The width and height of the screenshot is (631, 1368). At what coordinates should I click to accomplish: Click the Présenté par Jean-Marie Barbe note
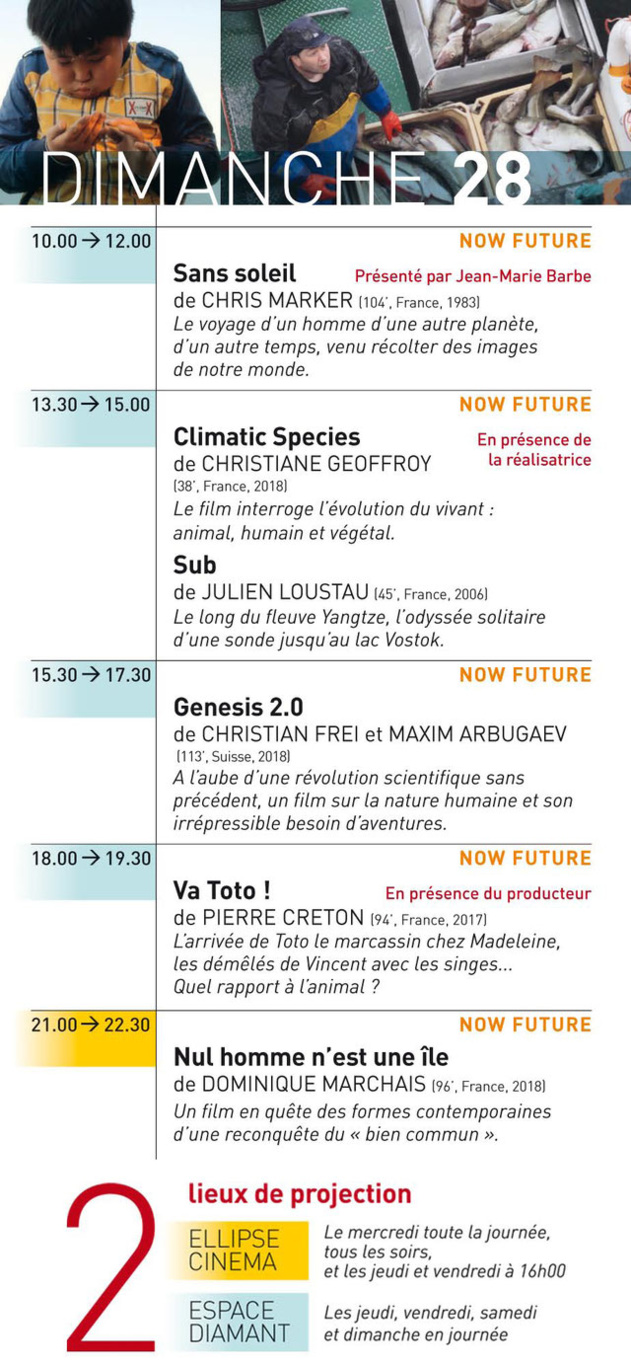473,276
